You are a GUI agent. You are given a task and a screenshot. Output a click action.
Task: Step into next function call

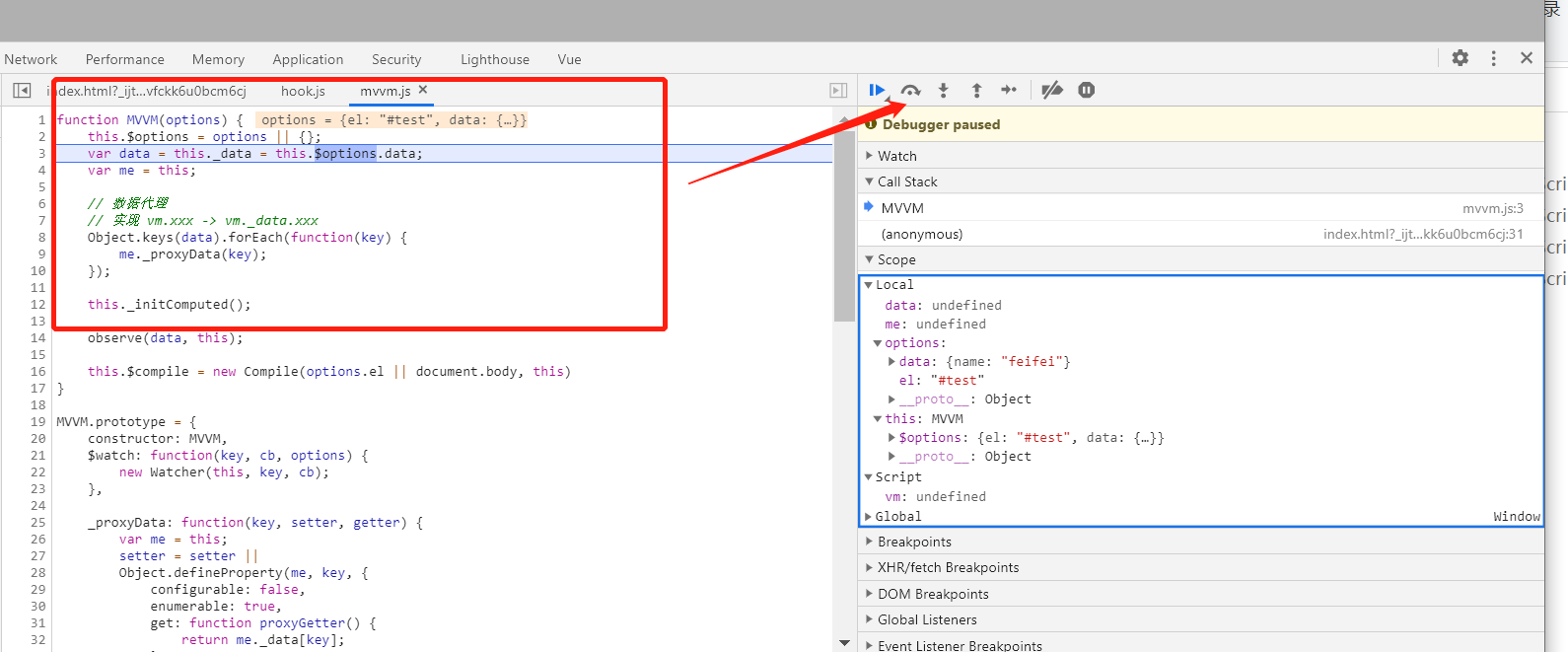[943, 90]
